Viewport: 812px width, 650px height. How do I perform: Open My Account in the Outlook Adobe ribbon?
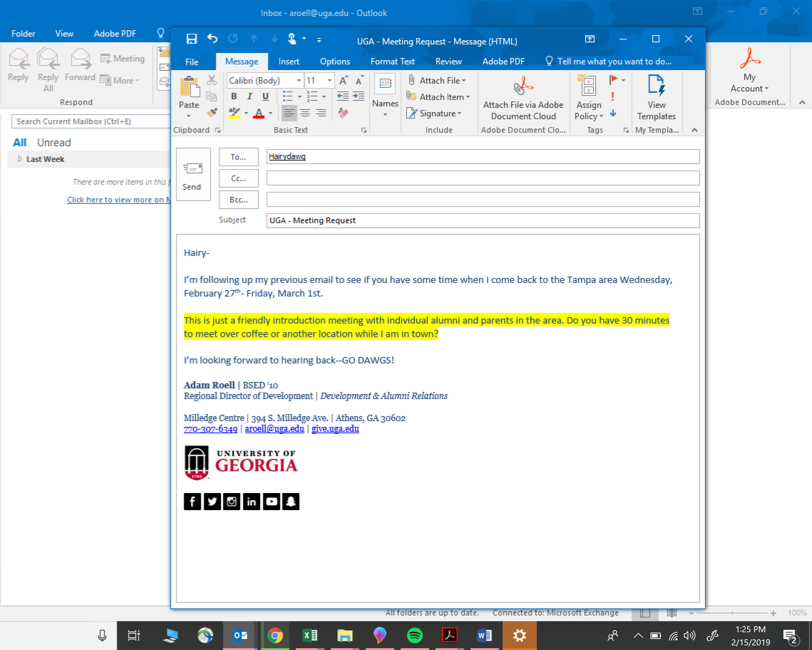[x=749, y=70]
